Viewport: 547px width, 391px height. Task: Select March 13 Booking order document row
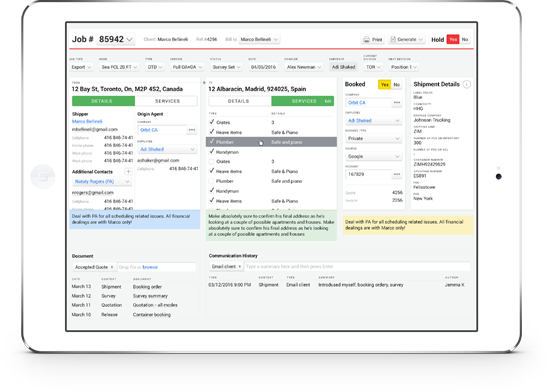tap(134, 287)
